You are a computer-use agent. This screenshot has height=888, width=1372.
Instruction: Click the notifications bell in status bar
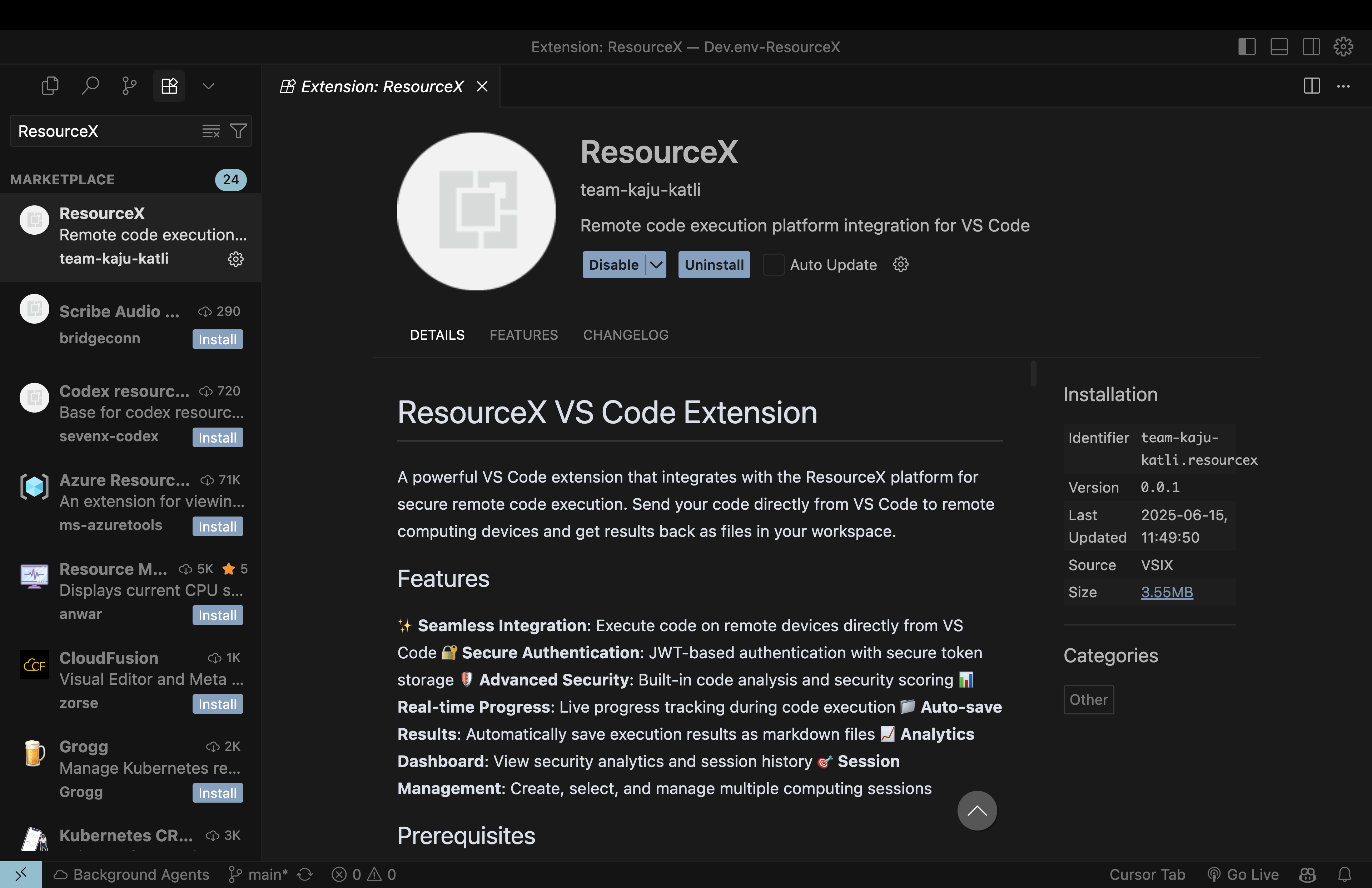tap(1344, 874)
